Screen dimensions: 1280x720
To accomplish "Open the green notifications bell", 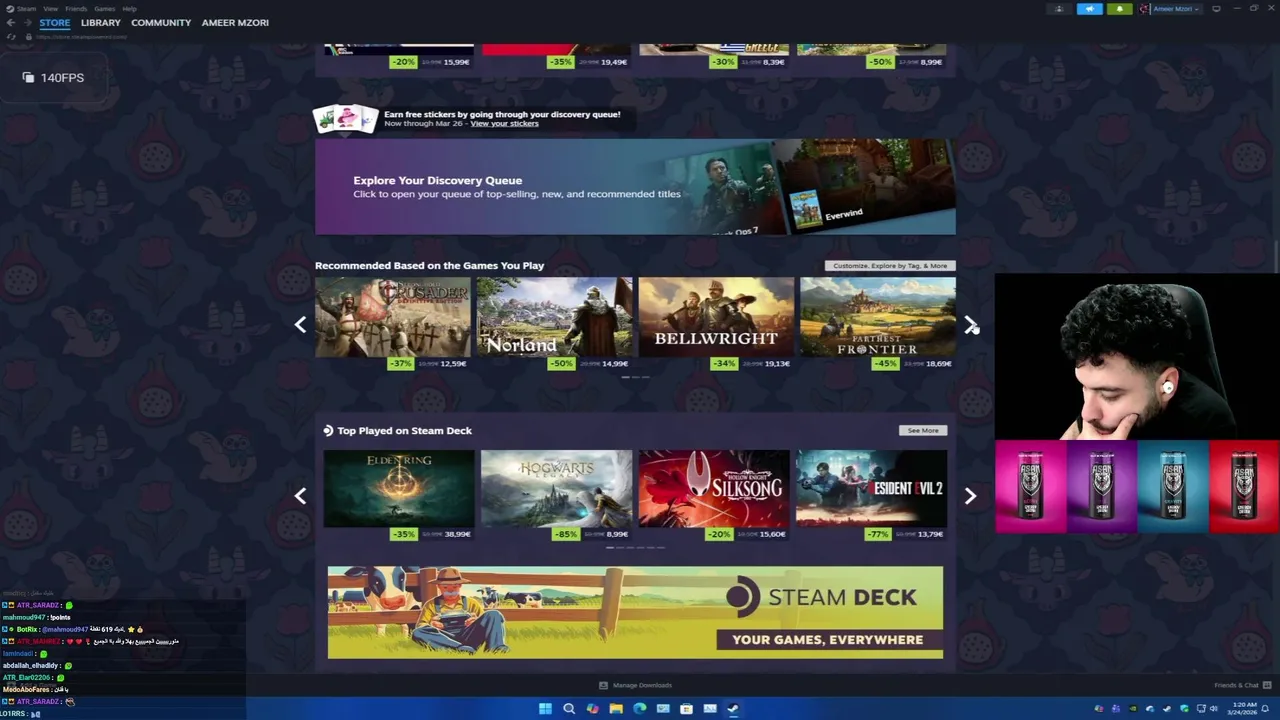I will coord(1120,9).
